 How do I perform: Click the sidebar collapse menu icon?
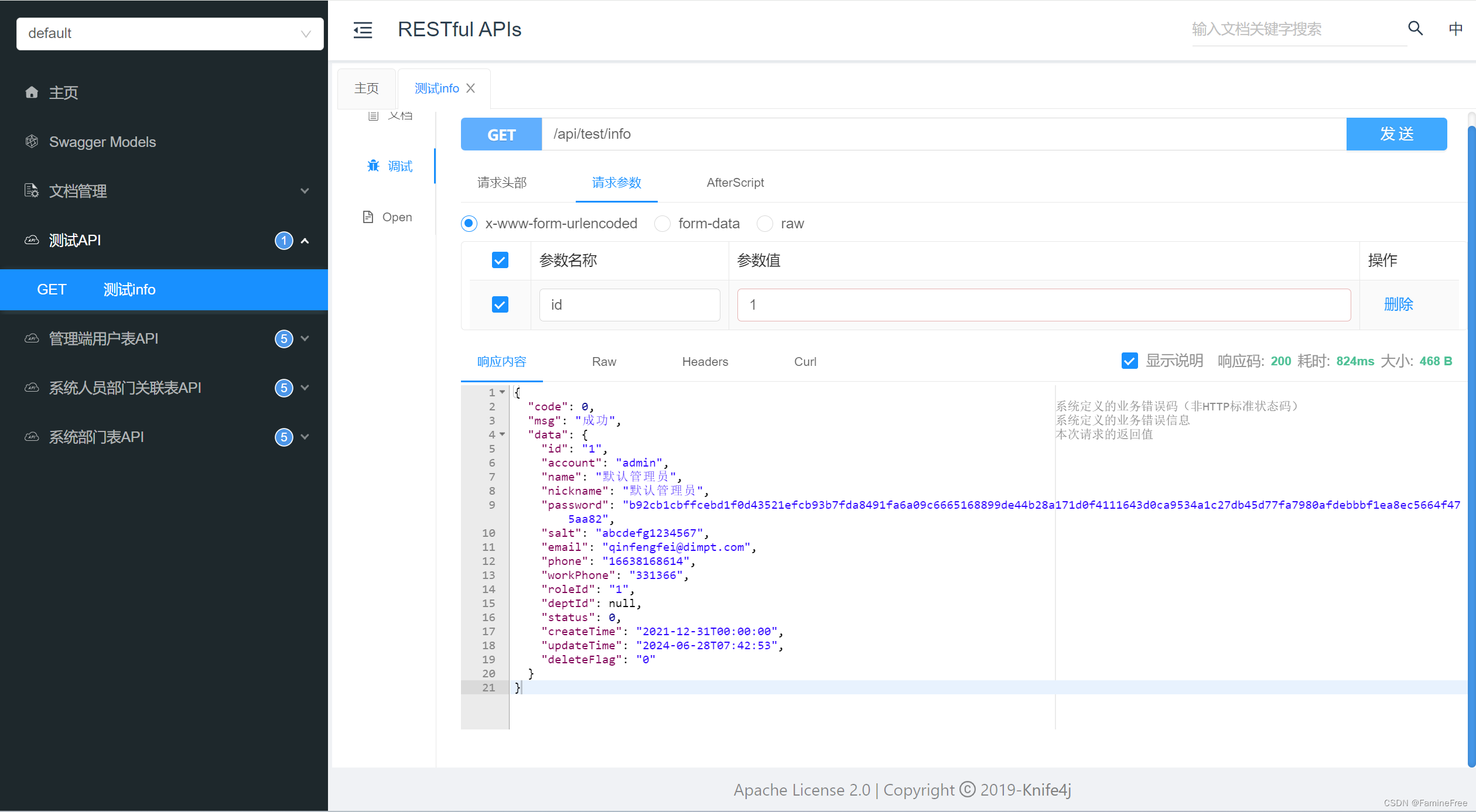coord(363,30)
